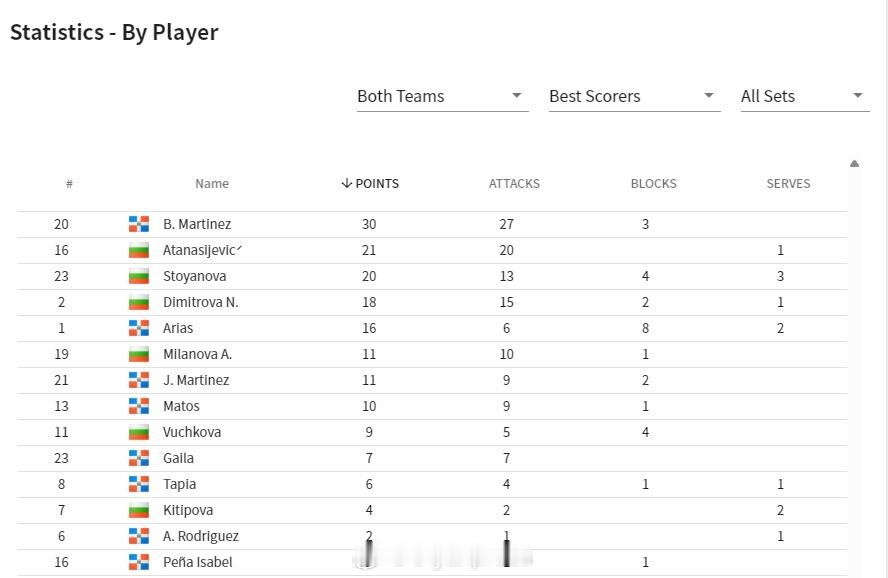Click the scrollbar up arrow
Viewport: 888px width, 578px height.
click(855, 164)
